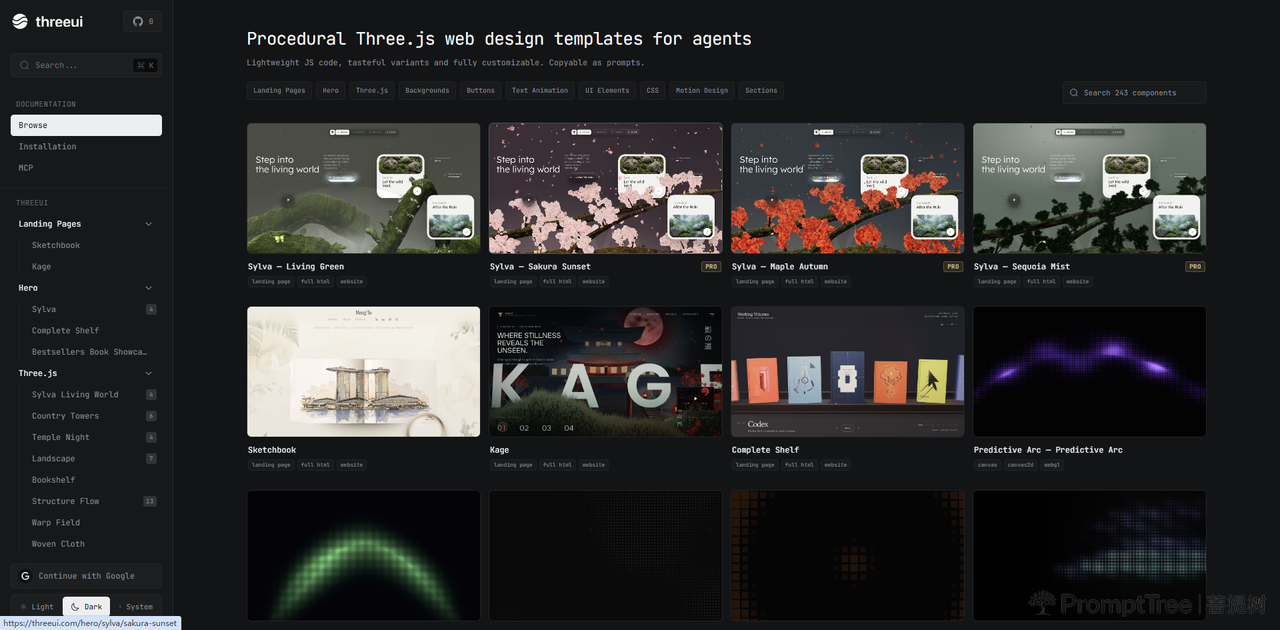The width and height of the screenshot is (1280, 630).
Task: Collapse the Landing Pages section
Action: (x=86, y=224)
